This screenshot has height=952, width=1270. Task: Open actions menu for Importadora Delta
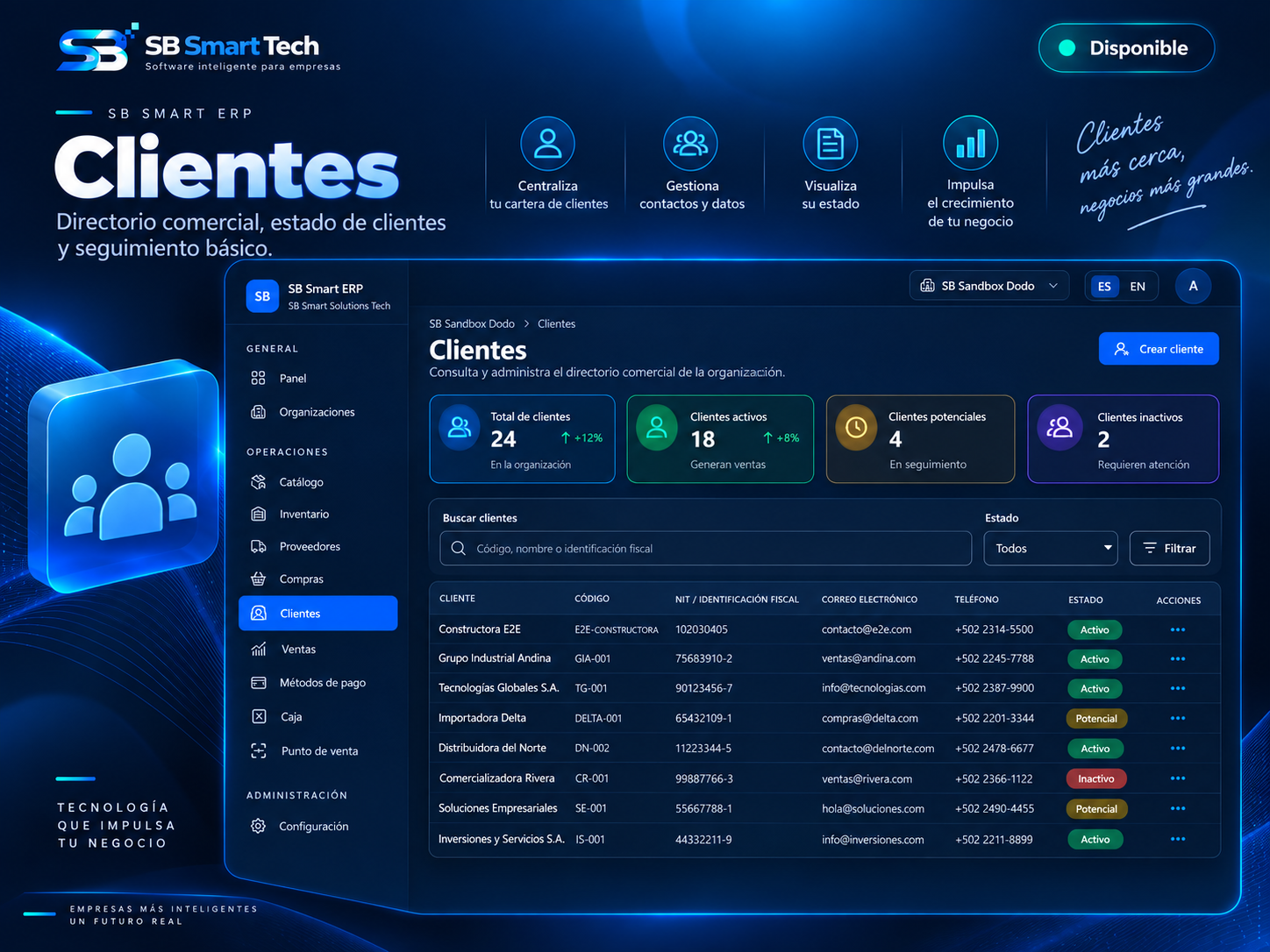[x=1178, y=718]
